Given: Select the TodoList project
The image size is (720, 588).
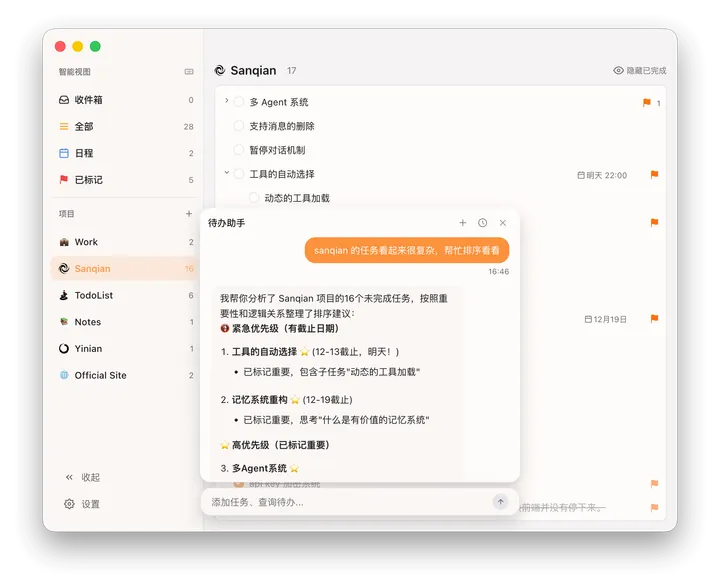Looking at the screenshot, I should point(125,295).
